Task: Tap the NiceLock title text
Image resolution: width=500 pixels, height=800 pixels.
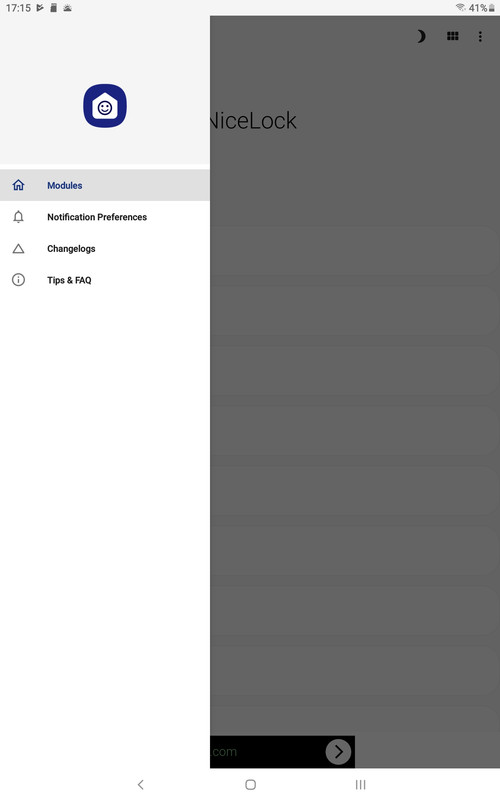Action: pyautogui.click(x=253, y=121)
